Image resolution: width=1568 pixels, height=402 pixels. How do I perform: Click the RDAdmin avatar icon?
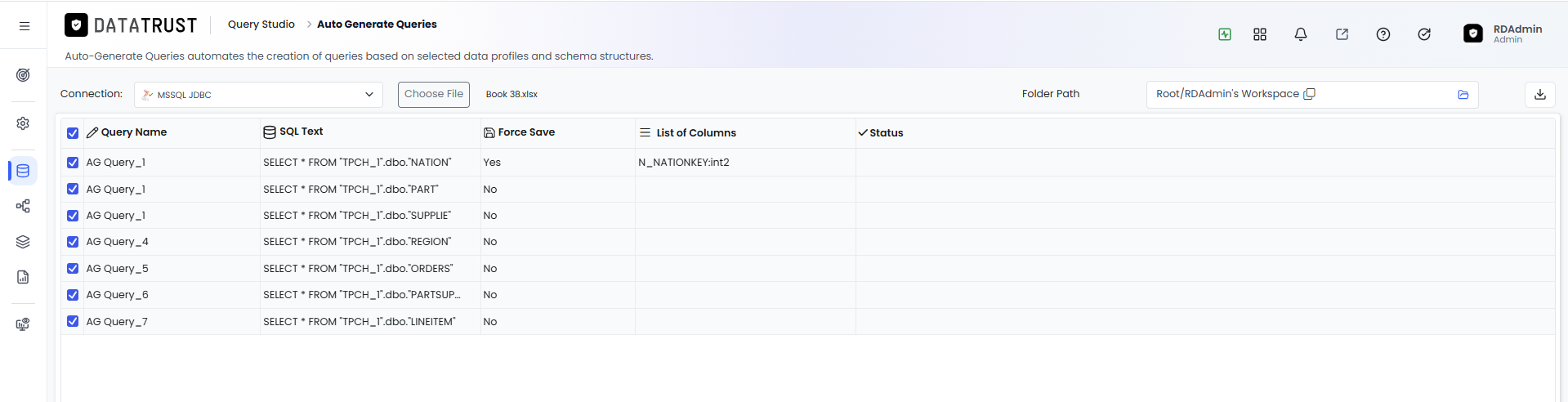tap(1473, 33)
